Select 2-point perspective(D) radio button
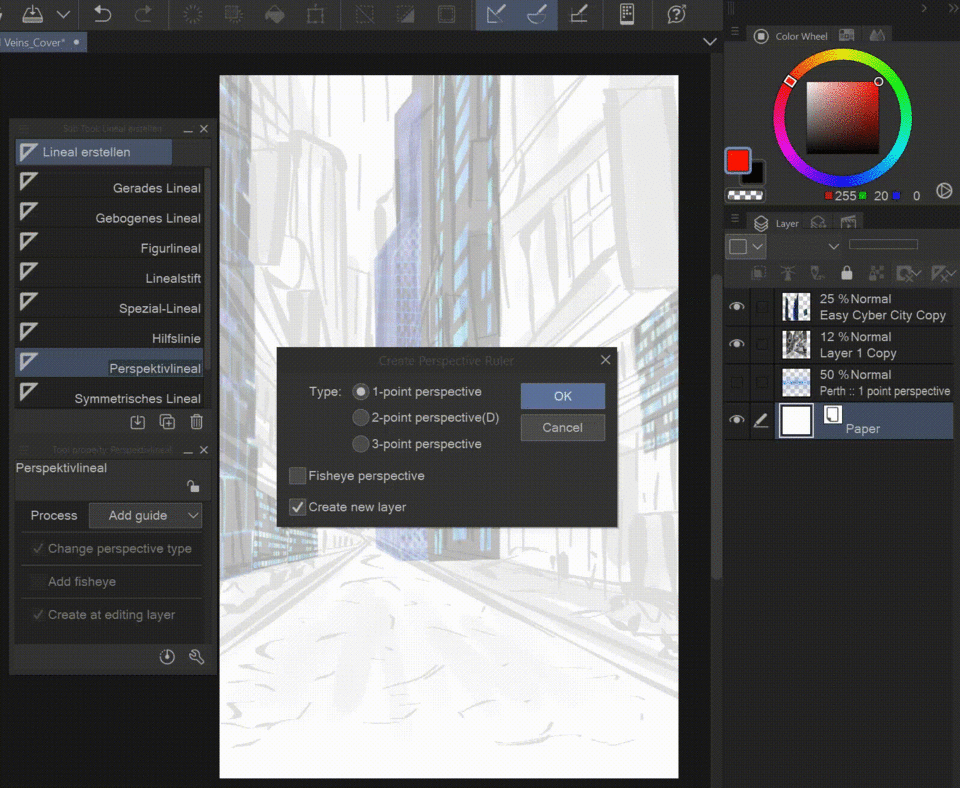Viewport: 960px width, 788px height. pos(361,418)
